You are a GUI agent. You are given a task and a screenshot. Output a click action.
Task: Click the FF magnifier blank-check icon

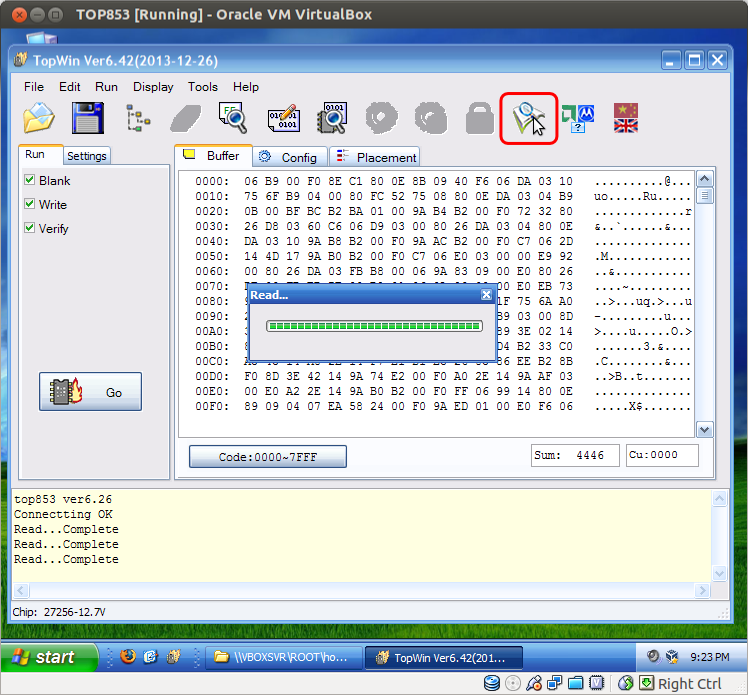233,118
